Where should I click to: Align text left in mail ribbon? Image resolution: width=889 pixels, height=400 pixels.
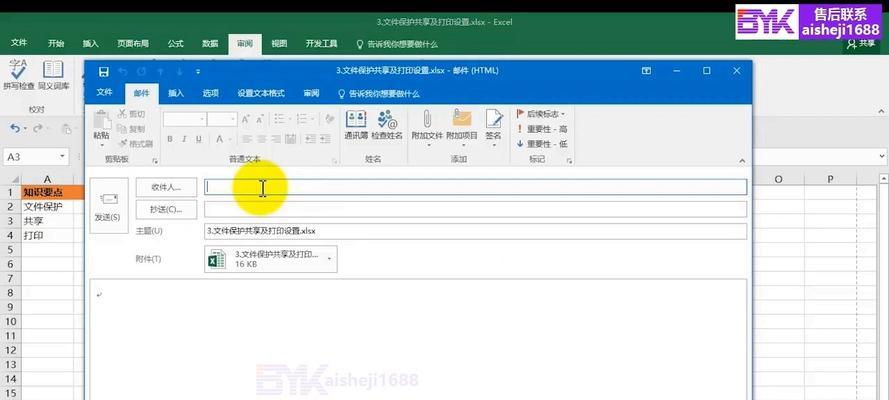tap(247, 139)
